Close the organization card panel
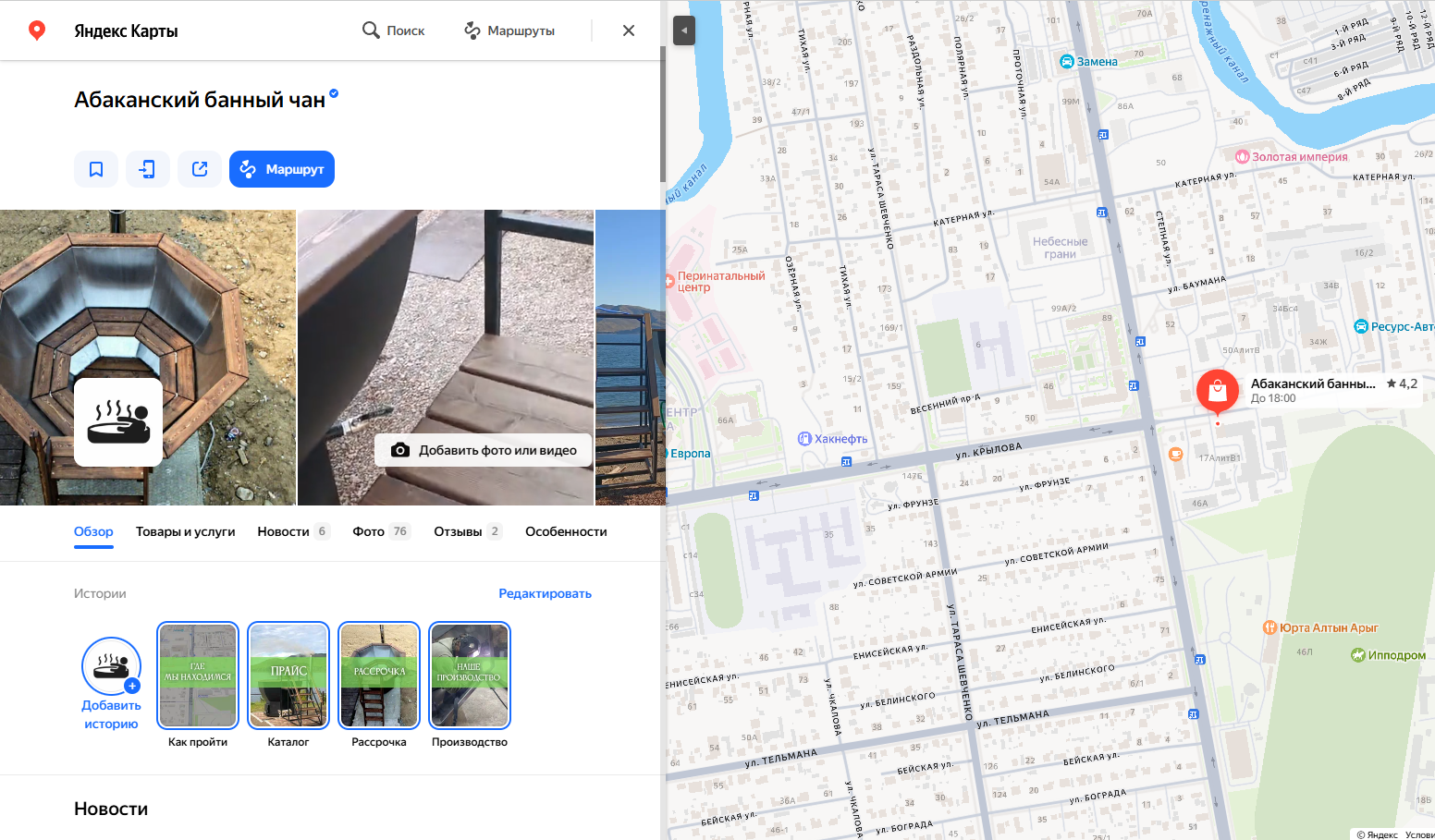This screenshot has height=840, width=1435. coord(629,30)
